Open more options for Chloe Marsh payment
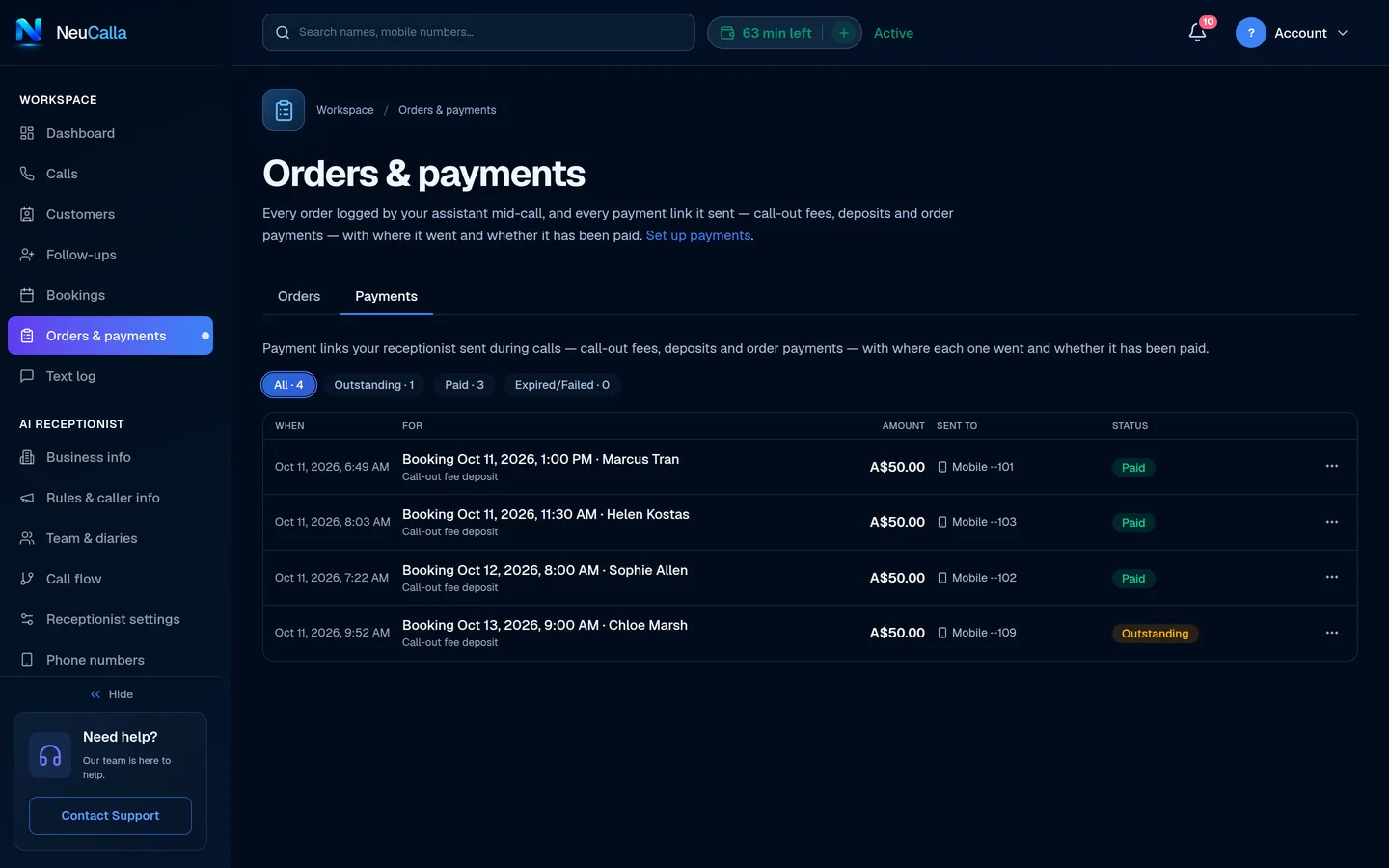The height and width of the screenshot is (868, 1389). tap(1332, 633)
